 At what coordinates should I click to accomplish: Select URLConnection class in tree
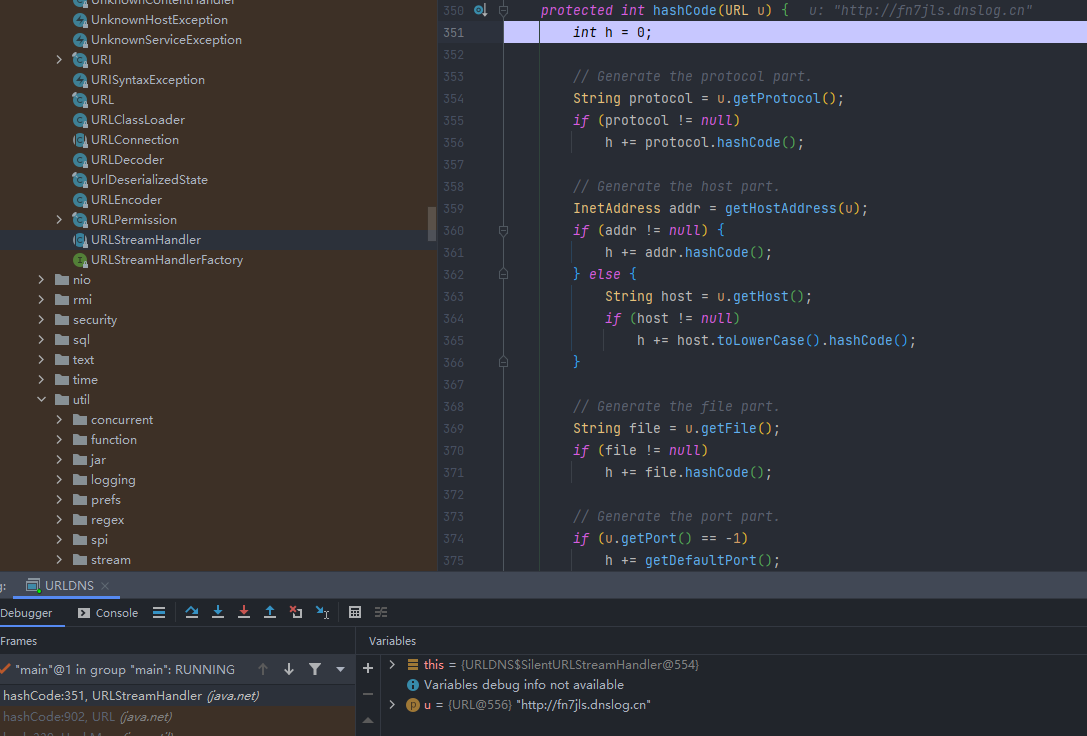tap(134, 140)
